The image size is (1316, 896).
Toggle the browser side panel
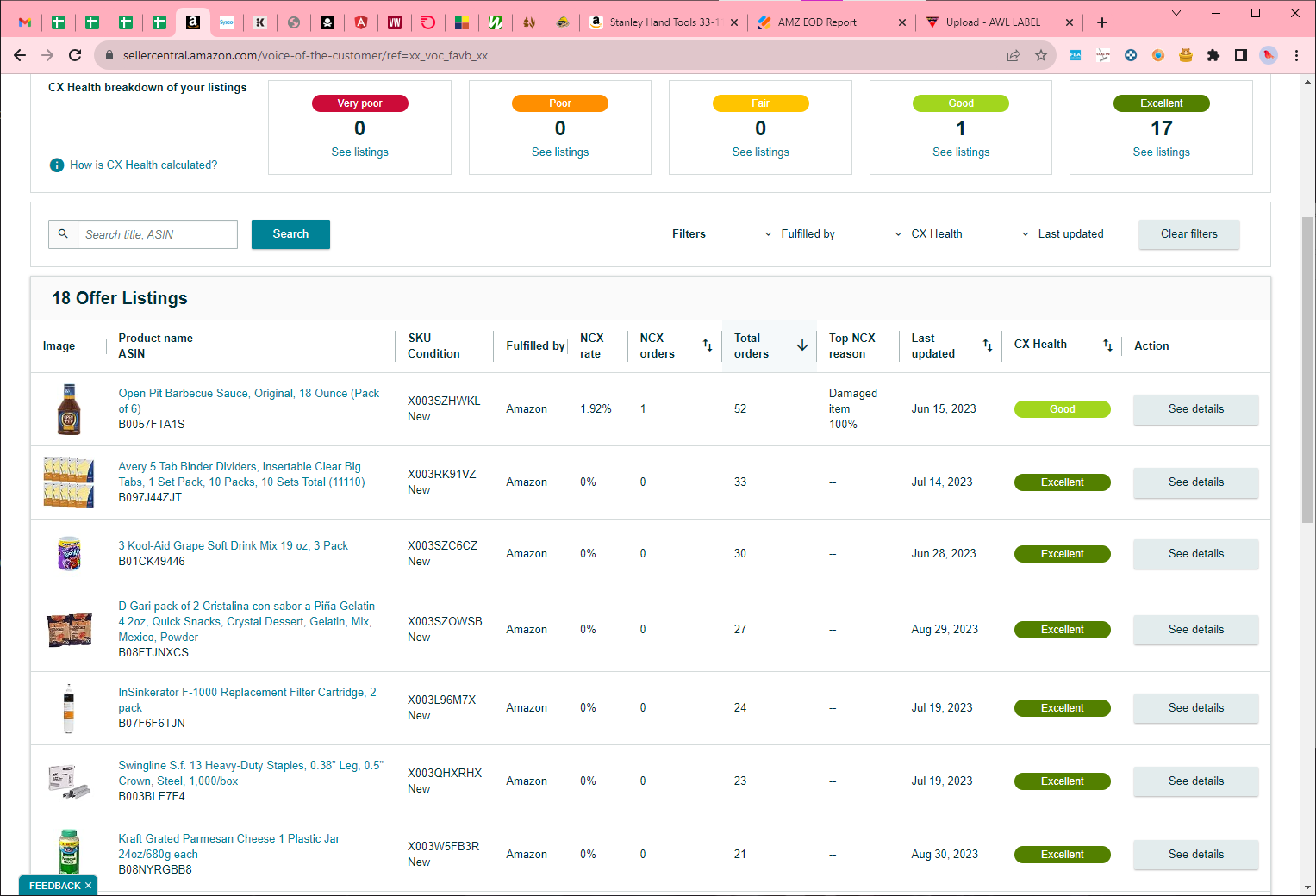point(1241,55)
